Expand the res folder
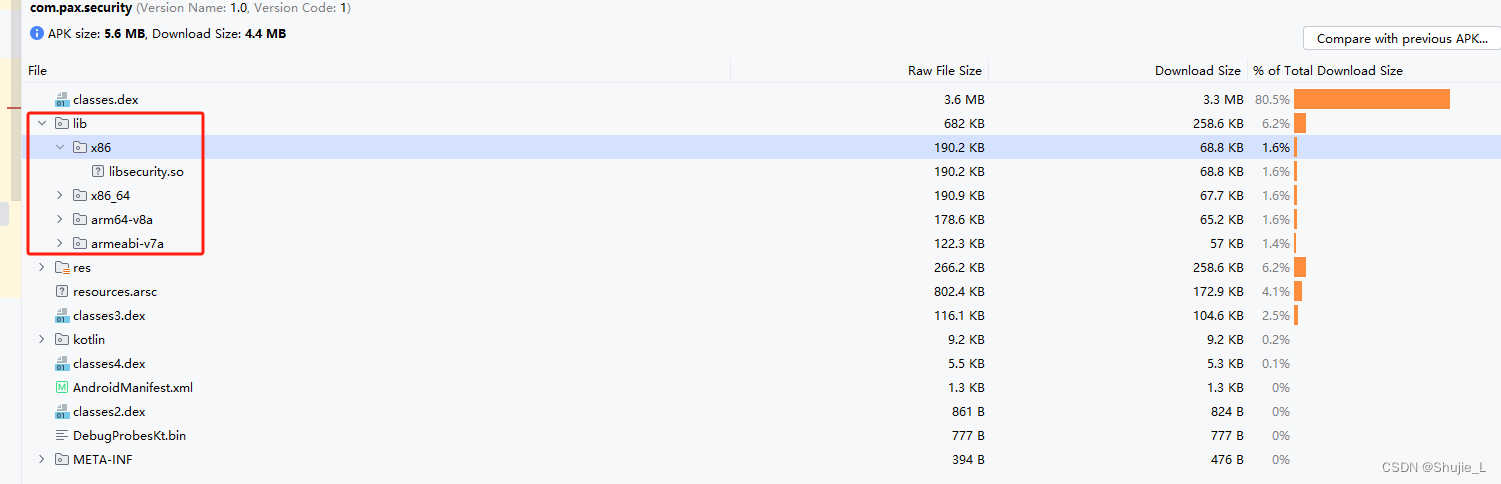 coord(42,268)
